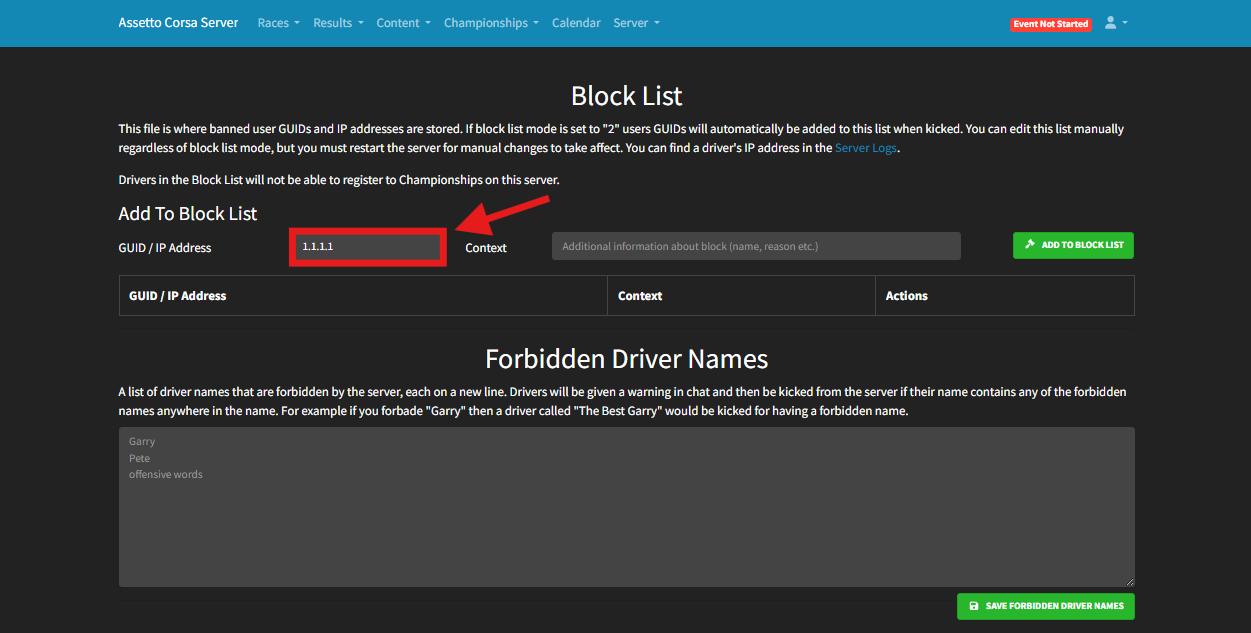Click the Event Not Started badge
The image size is (1251, 633).
tap(1050, 24)
